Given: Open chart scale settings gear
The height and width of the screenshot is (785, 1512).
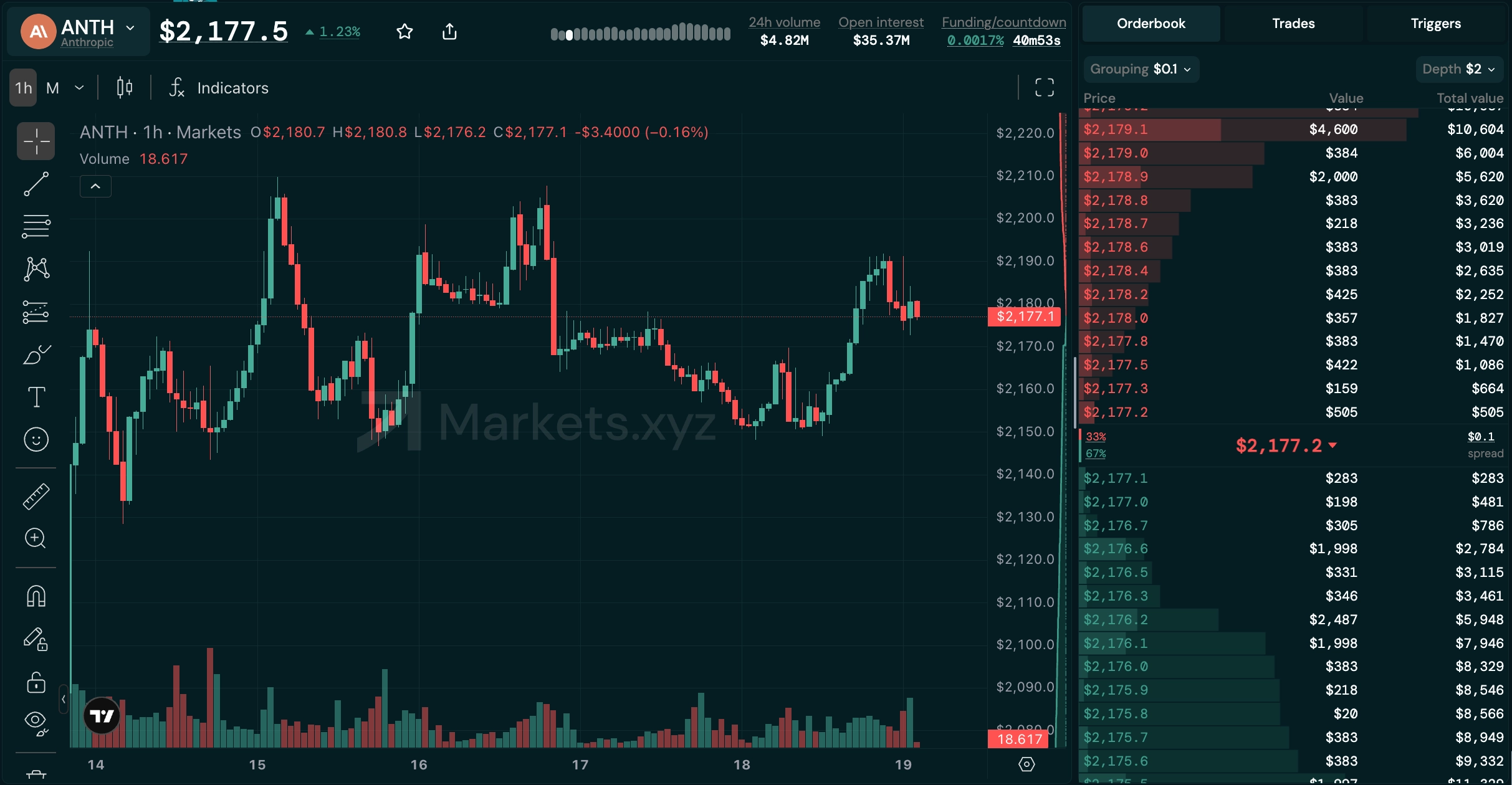Looking at the screenshot, I should tap(1026, 764).
